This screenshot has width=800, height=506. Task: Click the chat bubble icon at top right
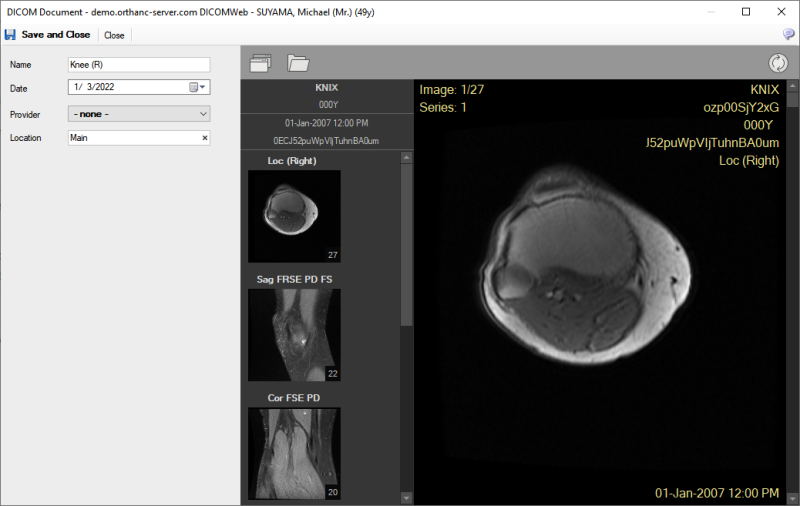[x=788, y=35]
